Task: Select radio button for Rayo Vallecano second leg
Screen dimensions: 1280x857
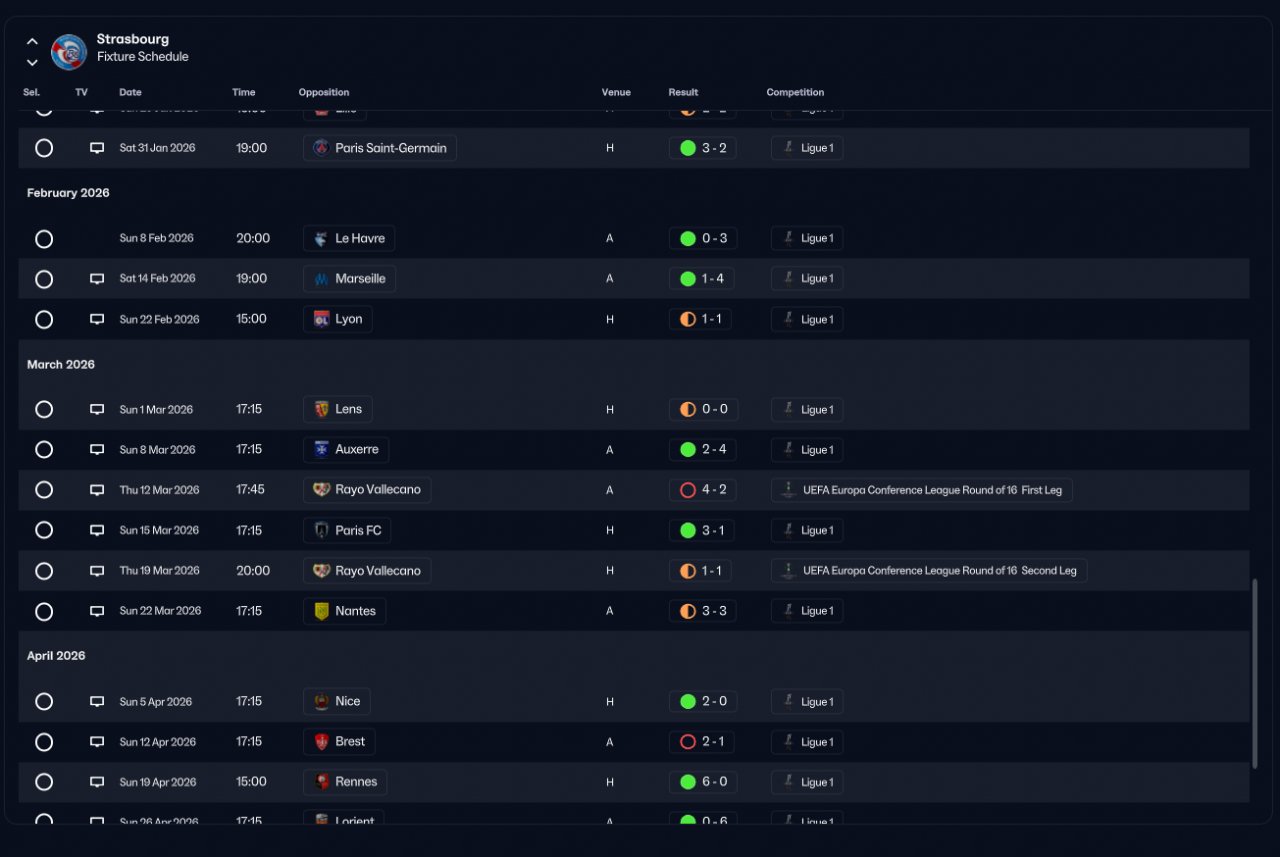Action: [x=44, y=571]
